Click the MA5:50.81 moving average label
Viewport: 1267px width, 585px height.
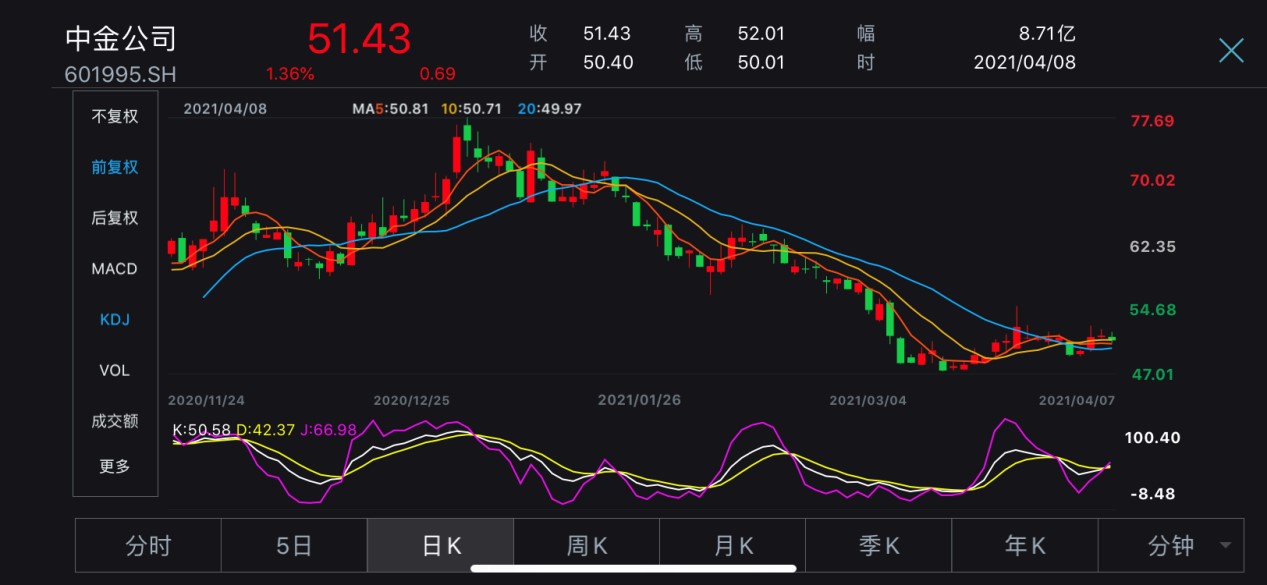(x=391, y=108)
